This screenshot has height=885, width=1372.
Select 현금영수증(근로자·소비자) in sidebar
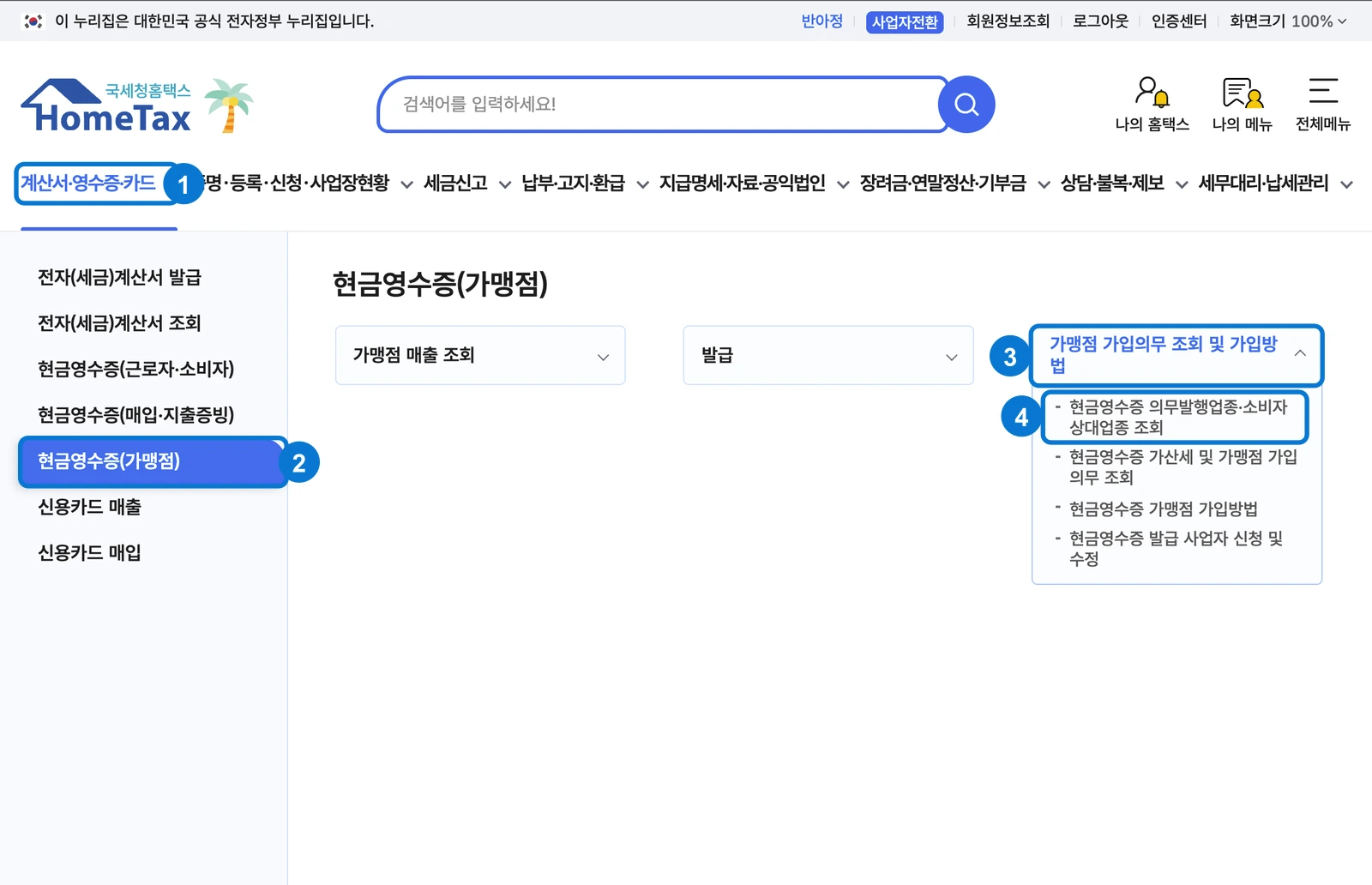tap(135, 370)
